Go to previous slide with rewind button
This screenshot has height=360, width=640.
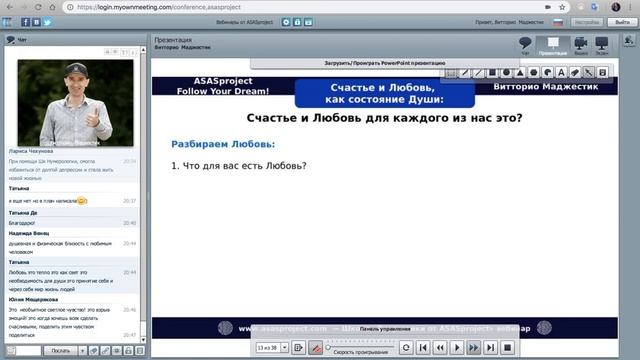click(440, 348)
